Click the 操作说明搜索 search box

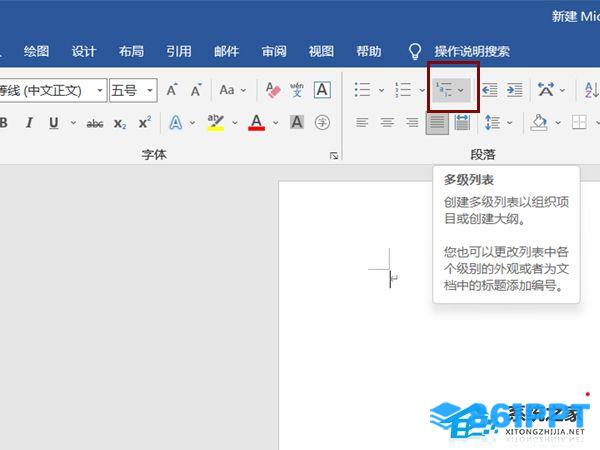point(472,51)
